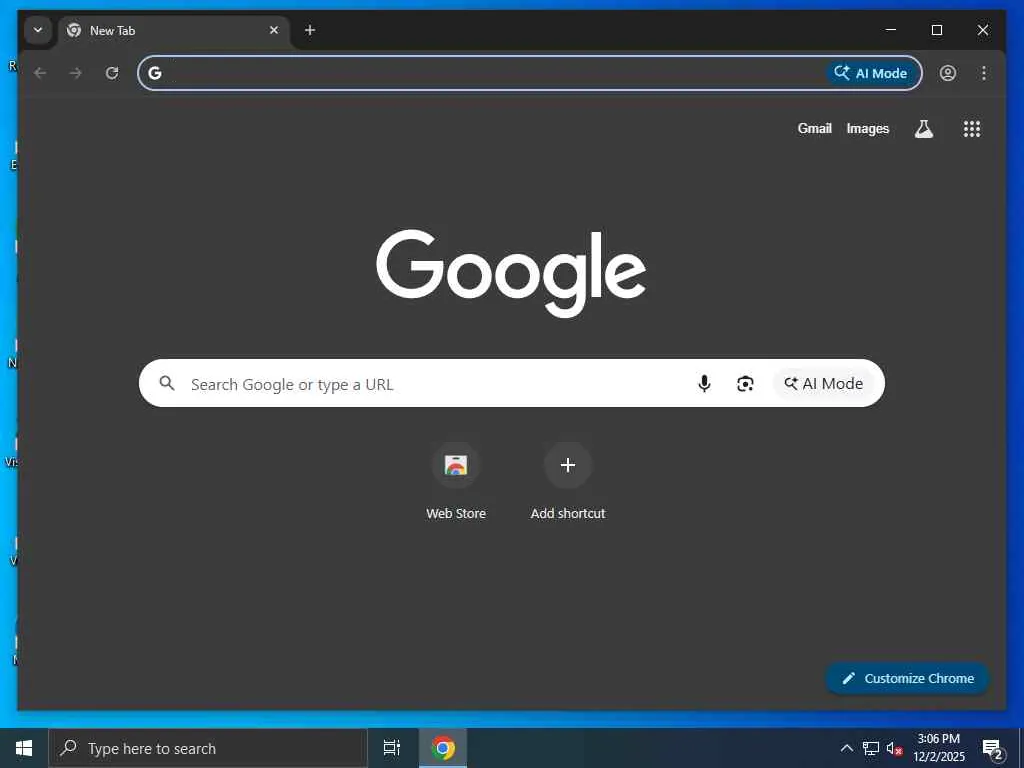Image resolution: width=1024 pixels, height=768 pixels.
Task: Click the Chrome taskbar icon
Action: tap(443, 748)
